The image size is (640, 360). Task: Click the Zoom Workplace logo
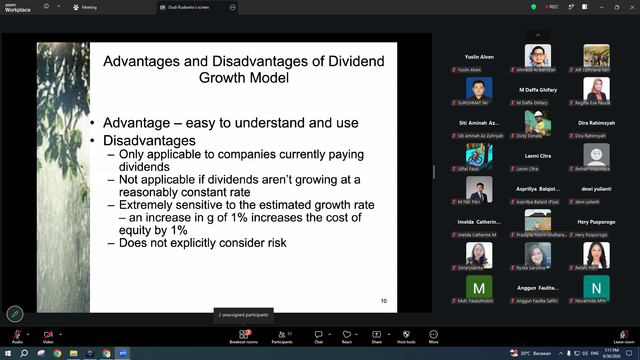(x=18, y=8)
